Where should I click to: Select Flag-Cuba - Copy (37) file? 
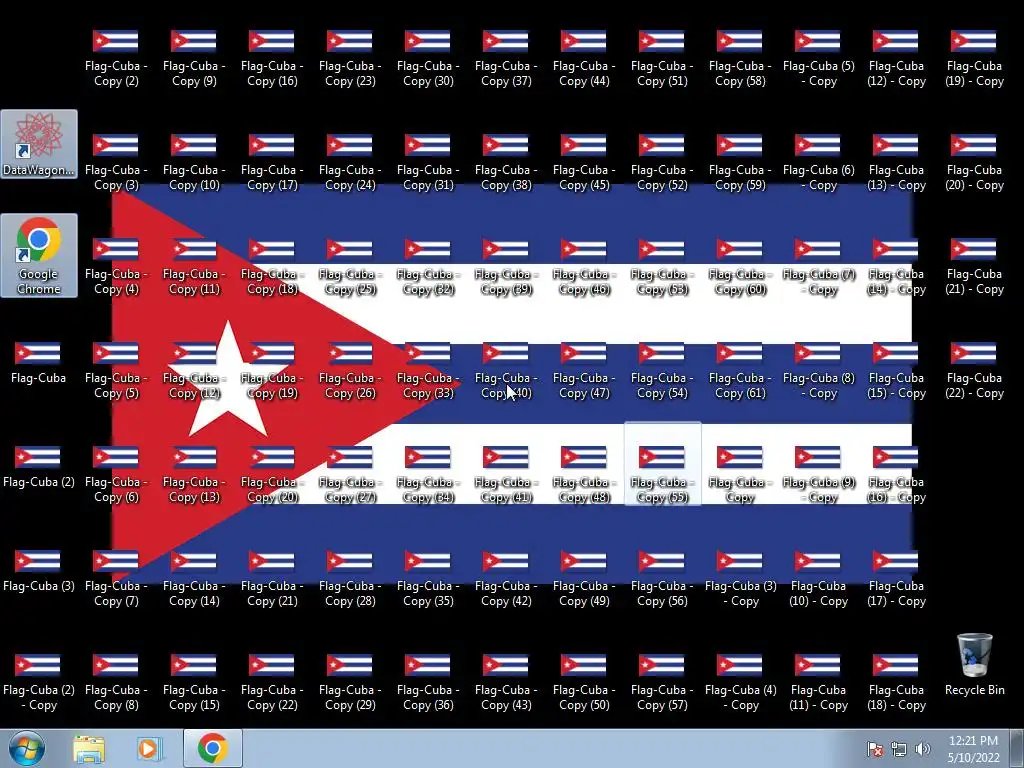point(505,59)
